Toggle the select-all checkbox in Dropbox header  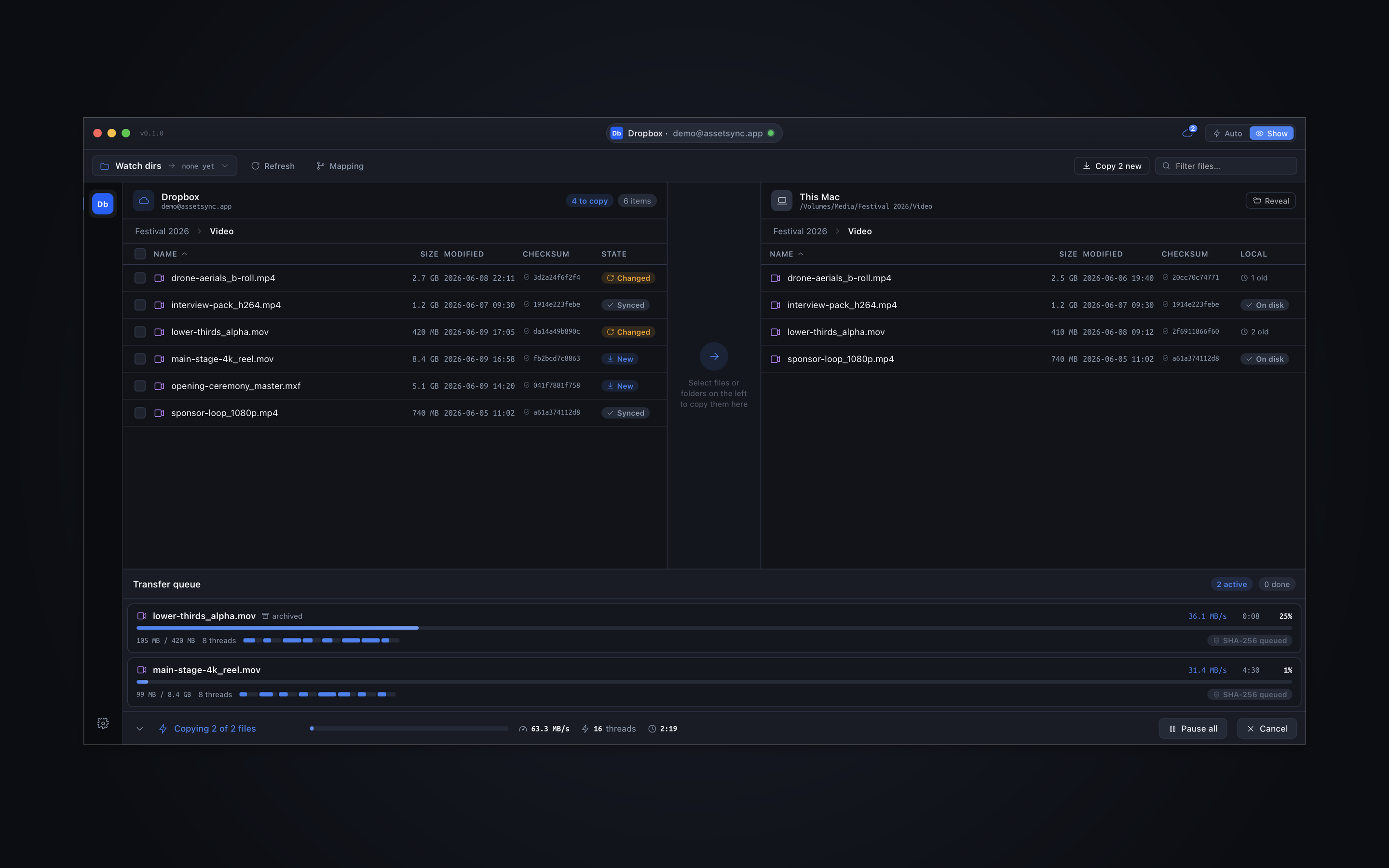[x=140, y=254]
